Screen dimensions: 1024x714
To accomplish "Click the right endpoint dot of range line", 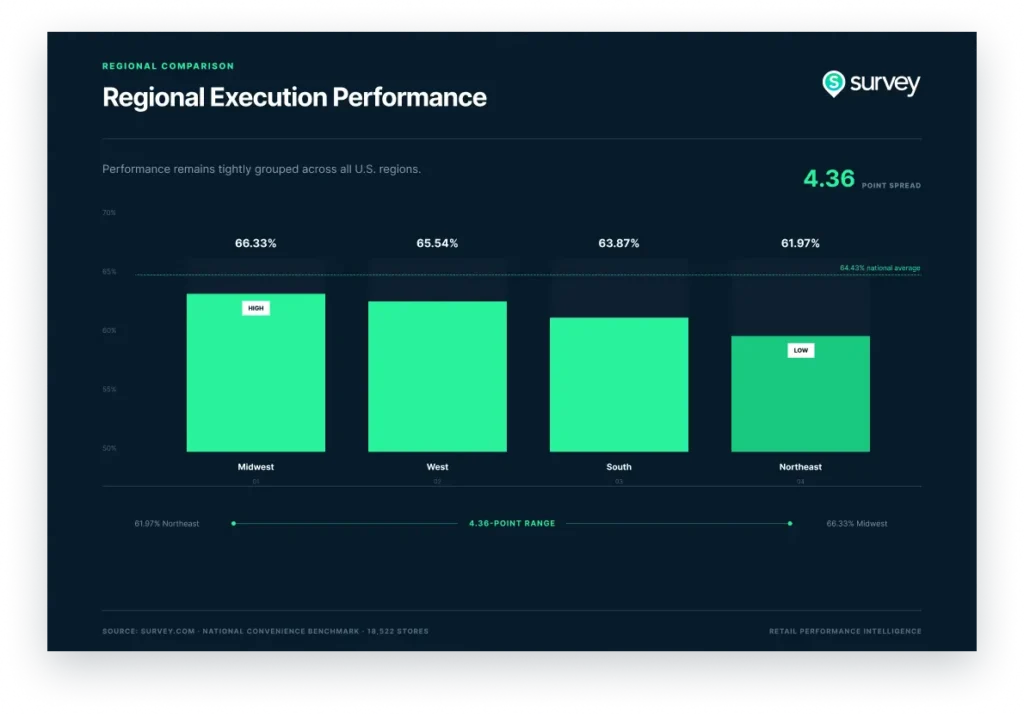I will click(790, 523).
